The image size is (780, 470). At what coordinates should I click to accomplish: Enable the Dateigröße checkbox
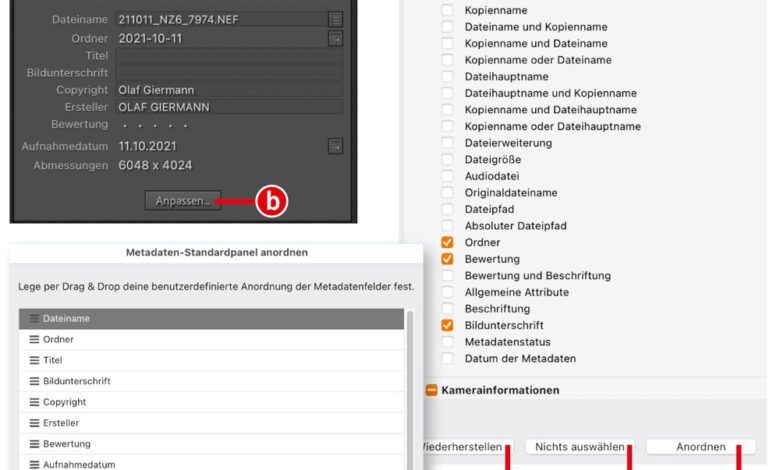coord(447,159)
